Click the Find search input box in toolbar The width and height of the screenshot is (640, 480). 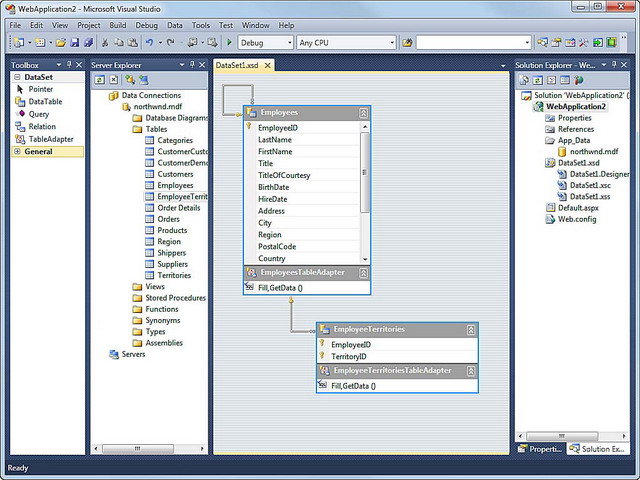point(469,42)
